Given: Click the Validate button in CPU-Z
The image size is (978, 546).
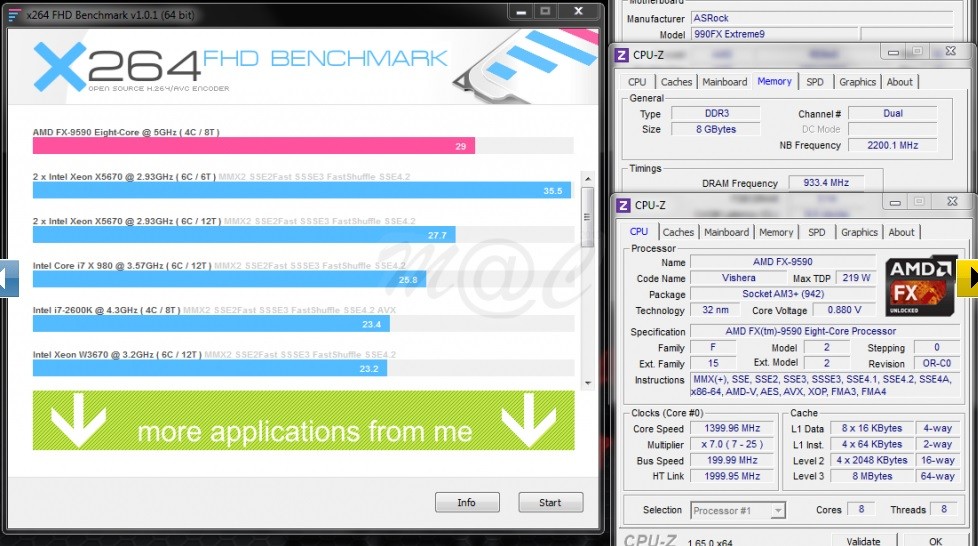Looking at the screenshot, I should (863, 541).
